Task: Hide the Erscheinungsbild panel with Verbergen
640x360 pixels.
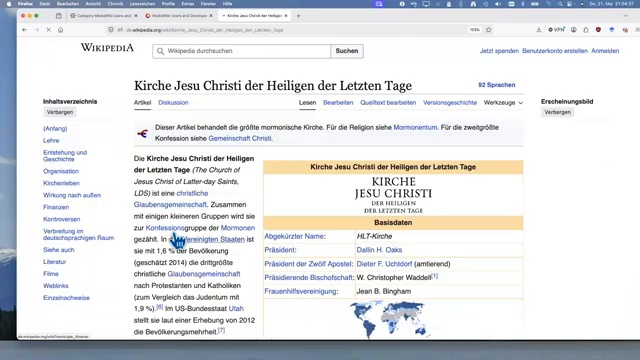Action: point(558,112)
